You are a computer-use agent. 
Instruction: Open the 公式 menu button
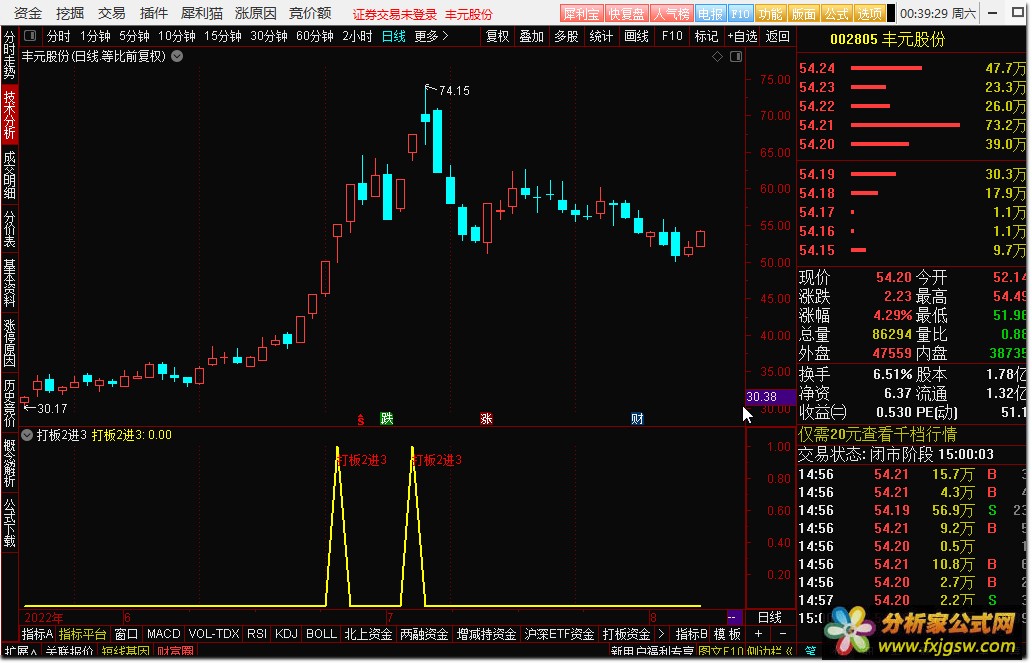837,14
